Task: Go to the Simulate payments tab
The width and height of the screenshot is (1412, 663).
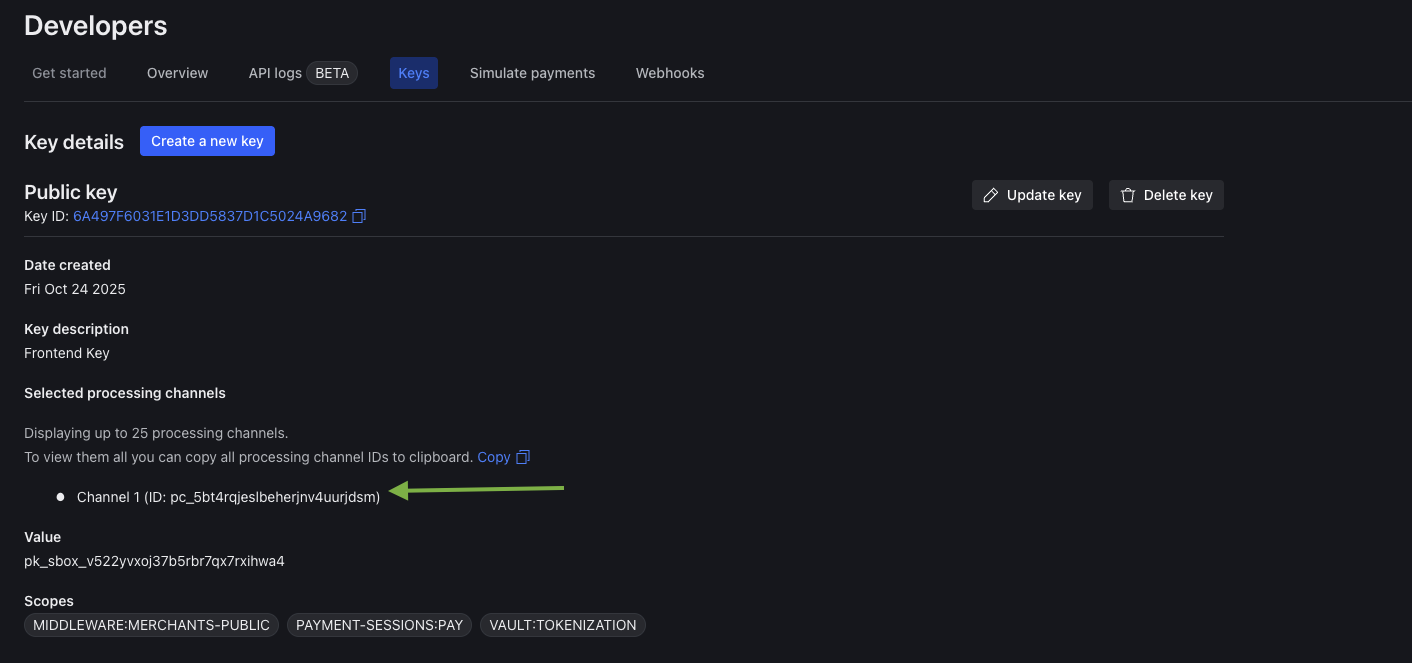Action: tap(532, 73)
